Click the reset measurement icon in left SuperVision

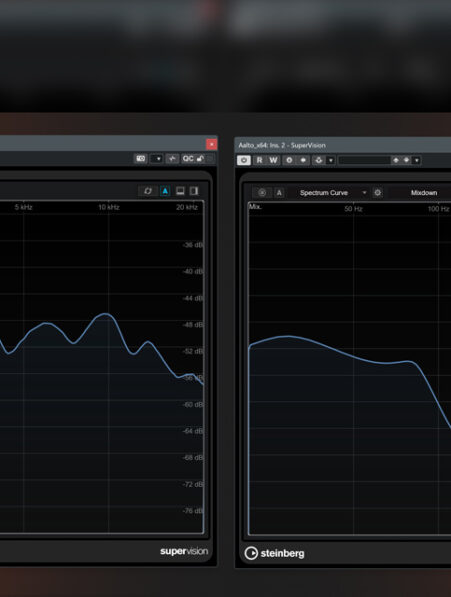point(148,191)
